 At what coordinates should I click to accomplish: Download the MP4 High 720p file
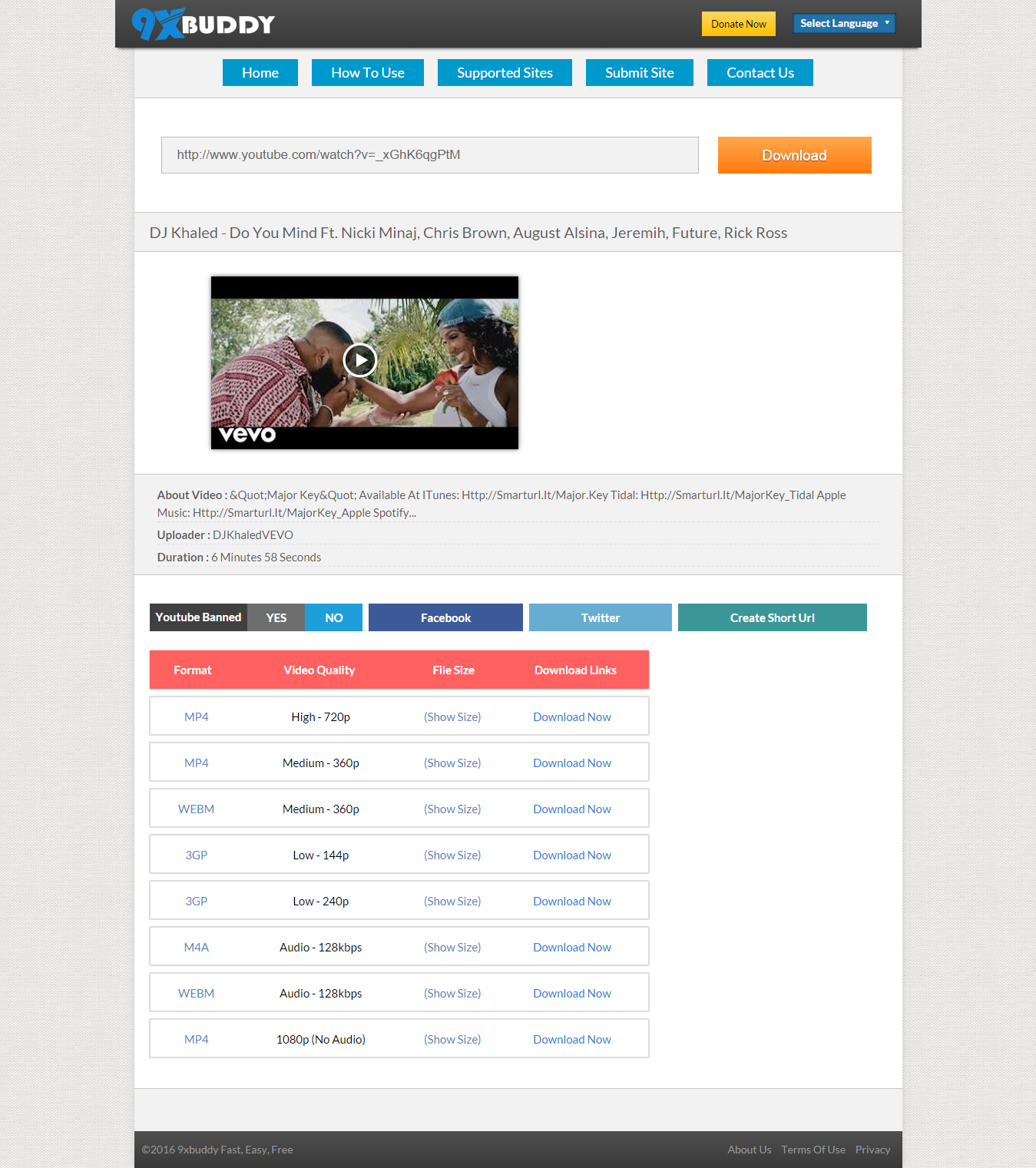point(572,716)
